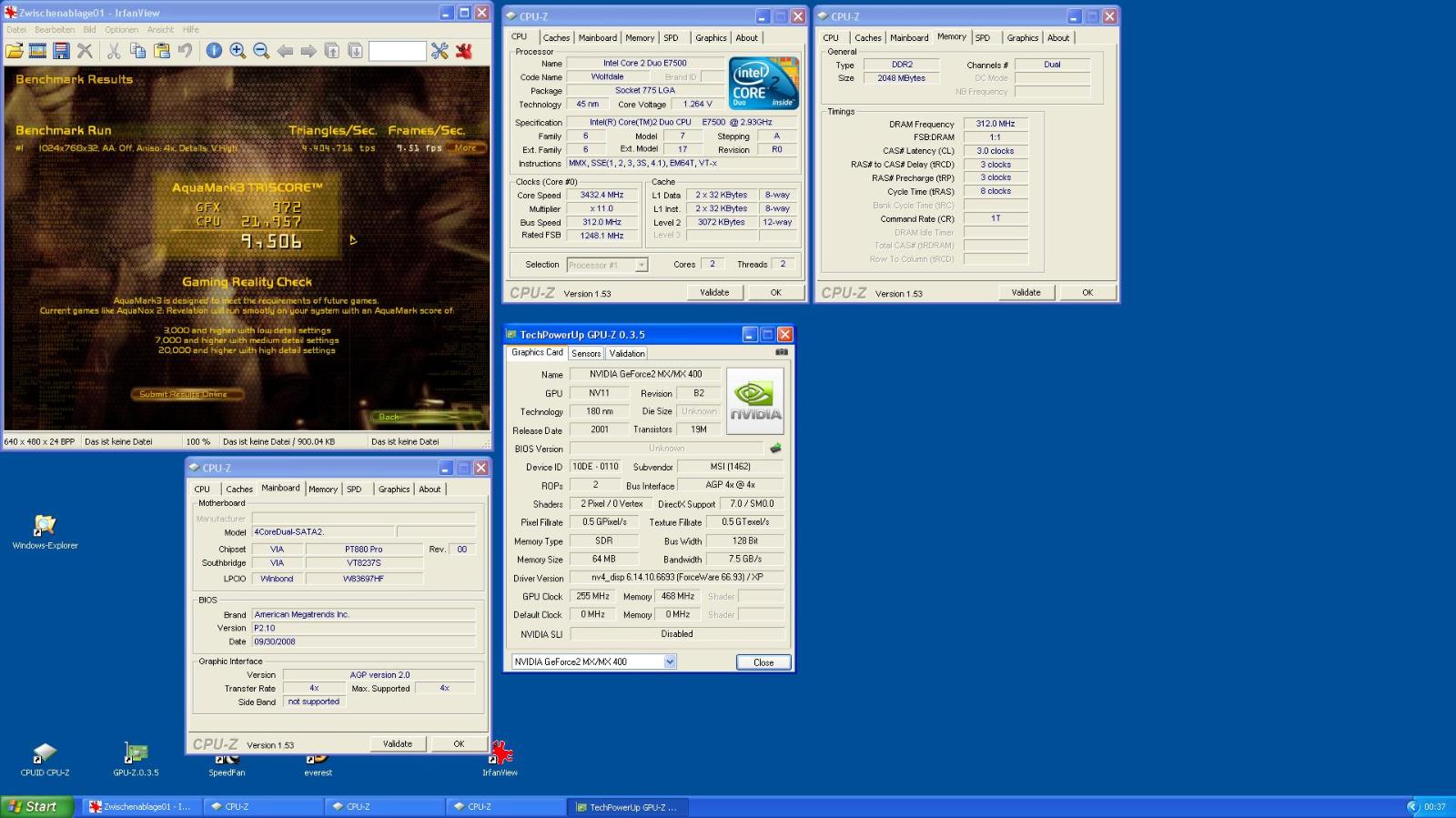Click the GPU-Z screenshot camera icon
Viewport: 1456px width, 818px height.
781,352
